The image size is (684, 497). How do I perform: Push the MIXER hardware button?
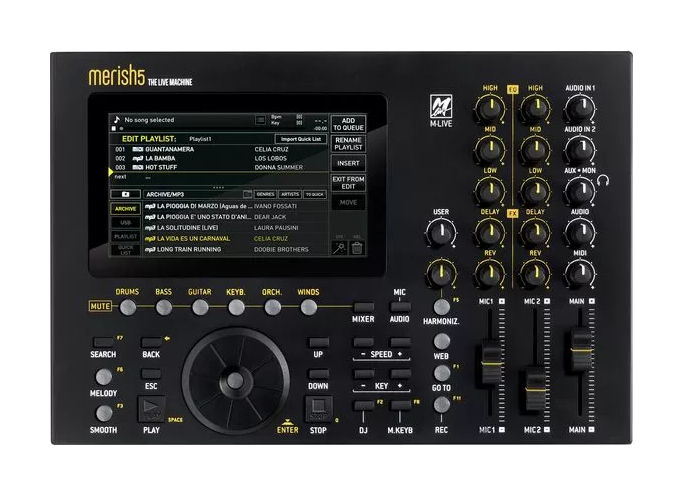coord(363,307)
